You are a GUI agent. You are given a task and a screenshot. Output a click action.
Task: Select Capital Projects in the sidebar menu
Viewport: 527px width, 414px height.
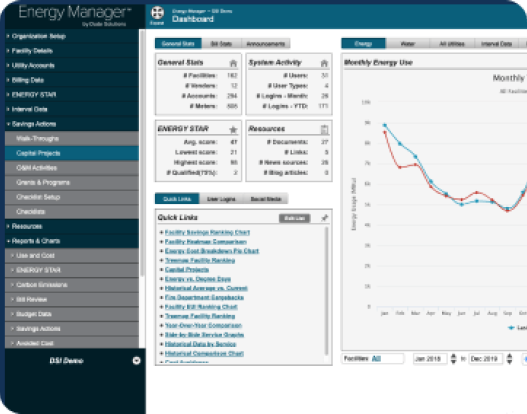(x=72, y=153)
